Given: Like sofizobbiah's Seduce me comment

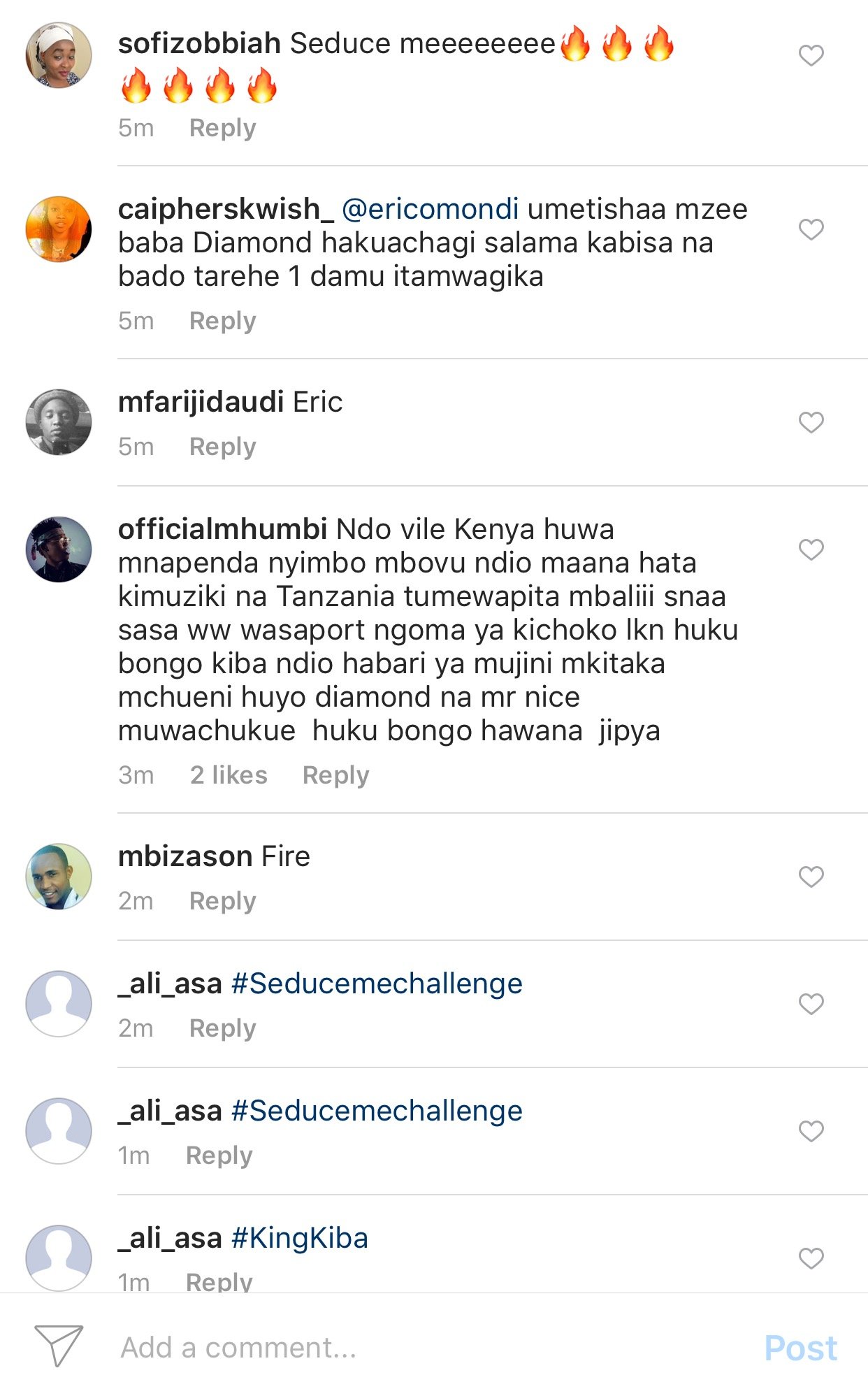Looking at the screenshot, I should click(x=811, y=56).
